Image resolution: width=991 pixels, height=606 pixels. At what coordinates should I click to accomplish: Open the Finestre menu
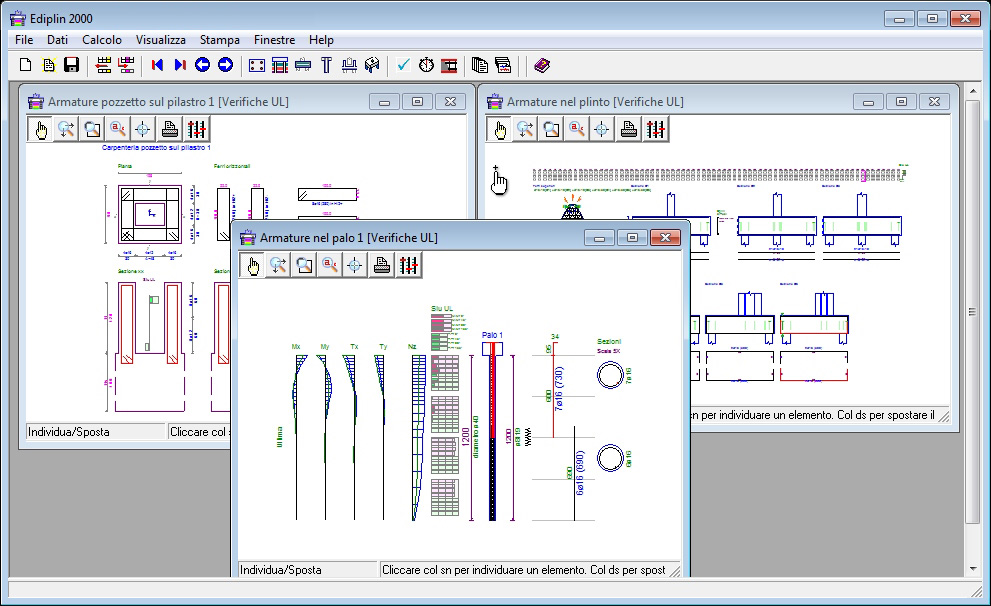(x=274, y=40)
